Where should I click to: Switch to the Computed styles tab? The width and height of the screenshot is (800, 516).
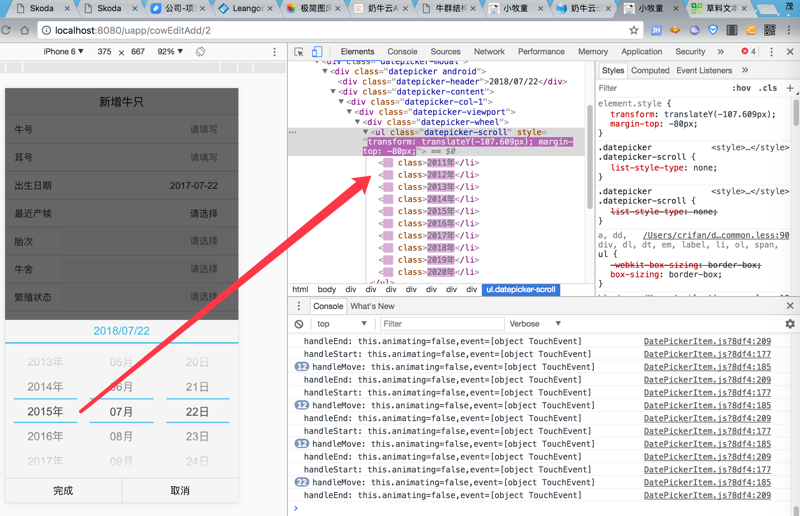point(650,70)
